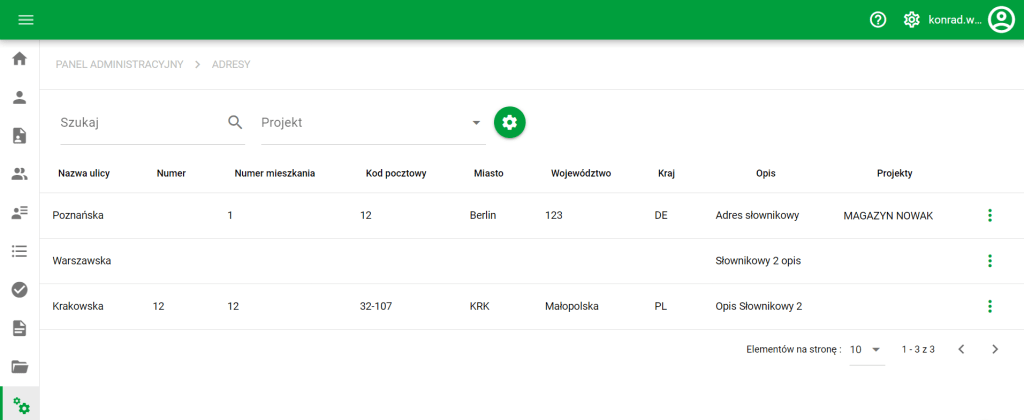This screenshot has width=1024, height=420.
Task: Sort by Nazwa ulicy column header
Action: tap(84, 173)
